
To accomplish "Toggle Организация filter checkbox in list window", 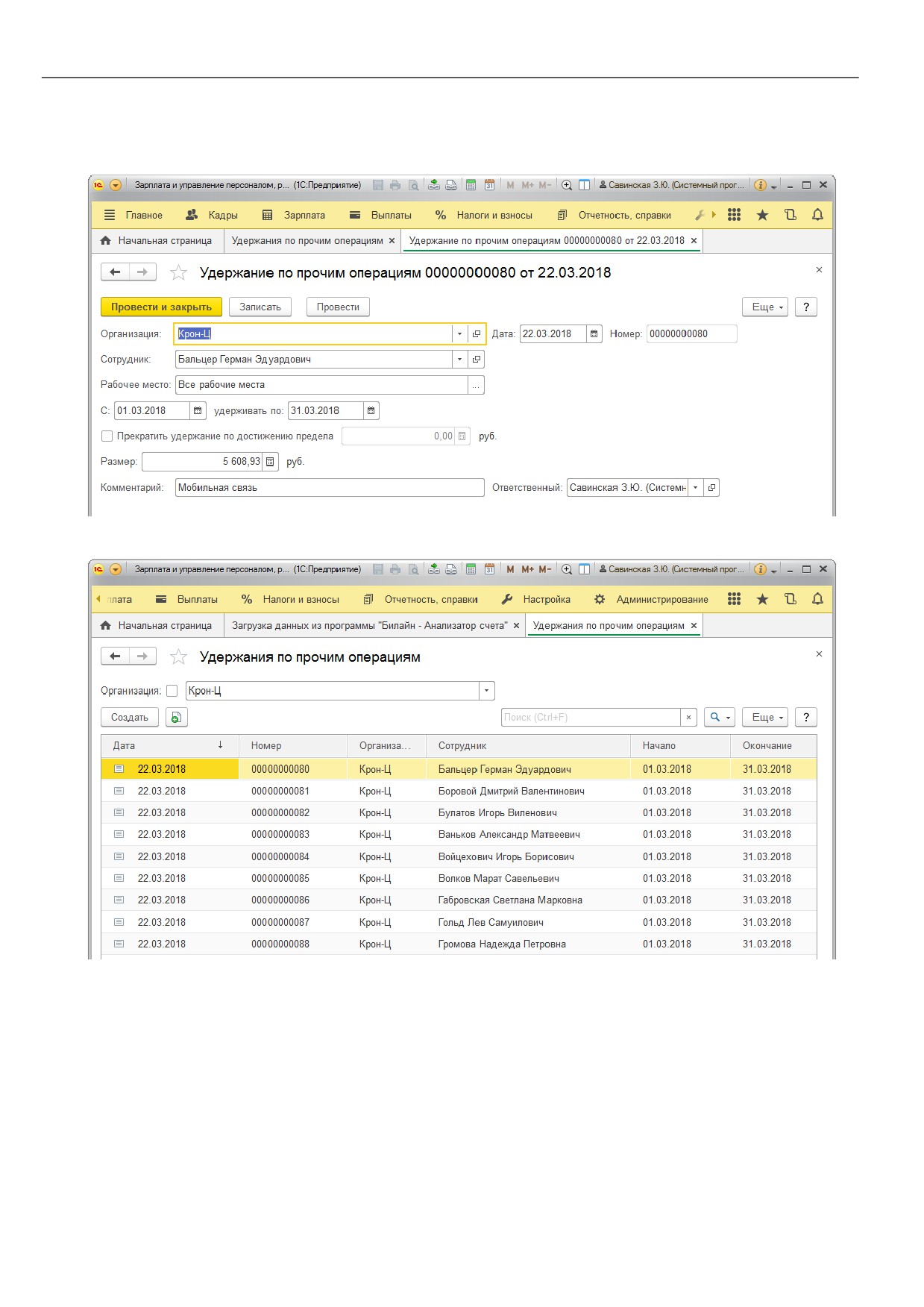I will pos(172,691).
